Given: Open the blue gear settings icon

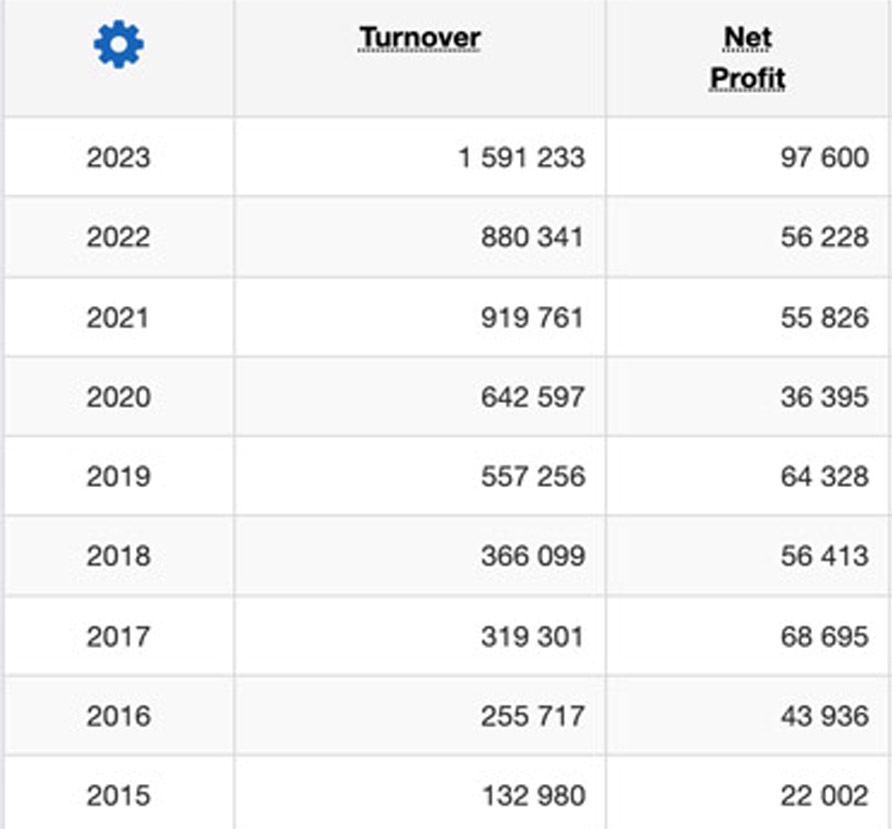Looking at the screenshot, I should tap(118, 44).
